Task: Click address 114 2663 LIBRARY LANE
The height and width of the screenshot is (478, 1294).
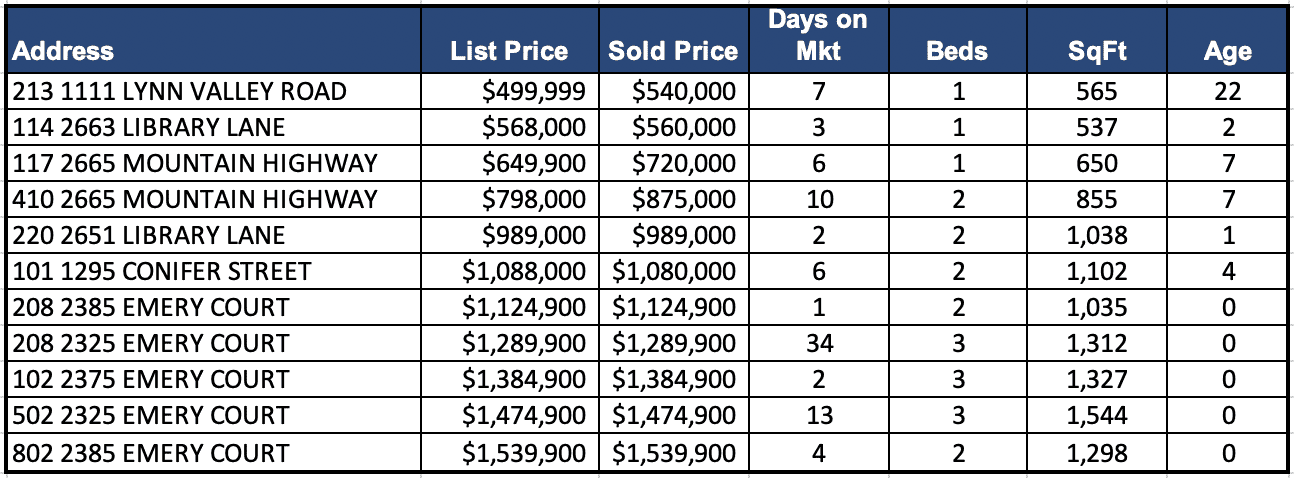Action: coord(149,128)
